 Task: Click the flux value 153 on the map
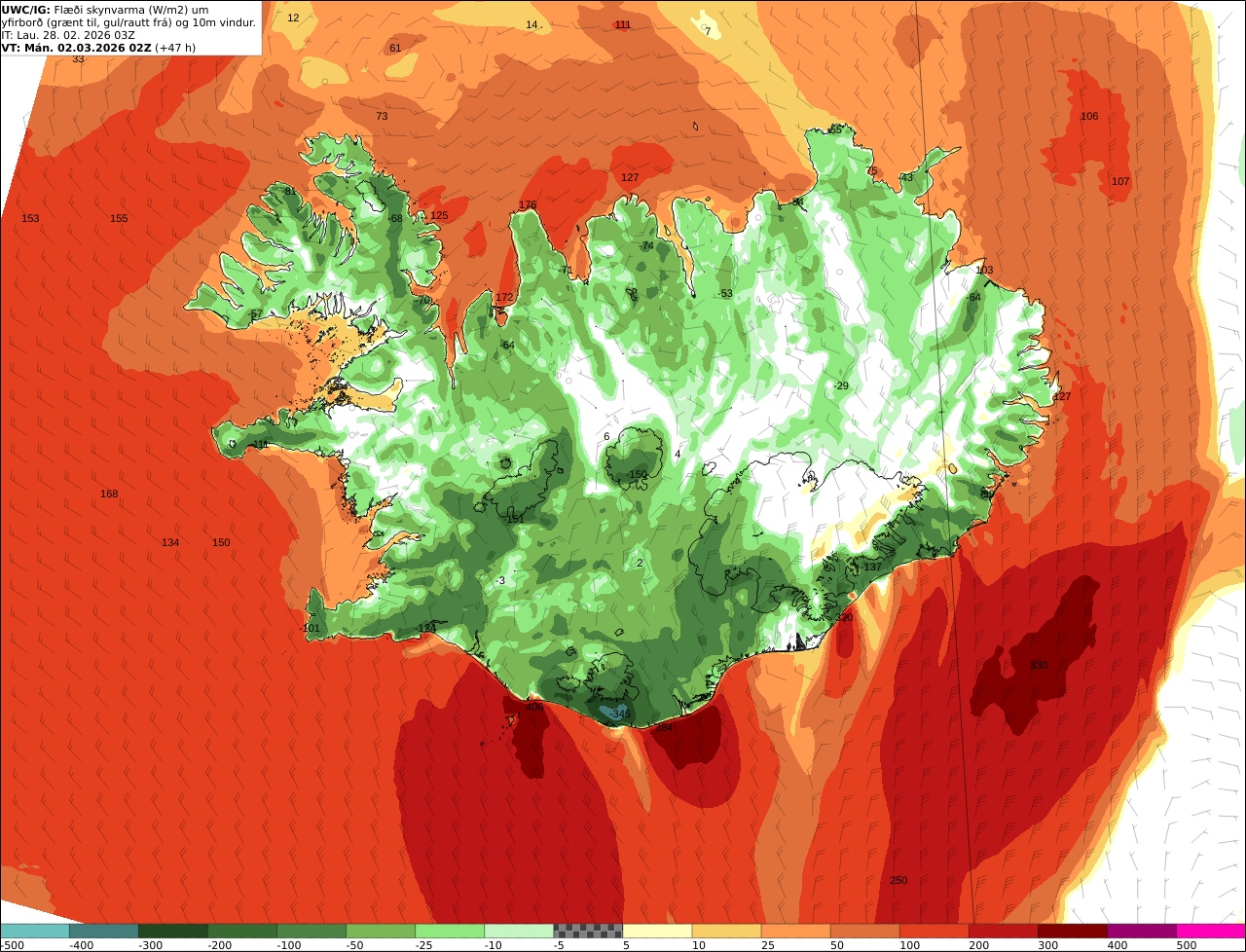(x=30, y=218)
